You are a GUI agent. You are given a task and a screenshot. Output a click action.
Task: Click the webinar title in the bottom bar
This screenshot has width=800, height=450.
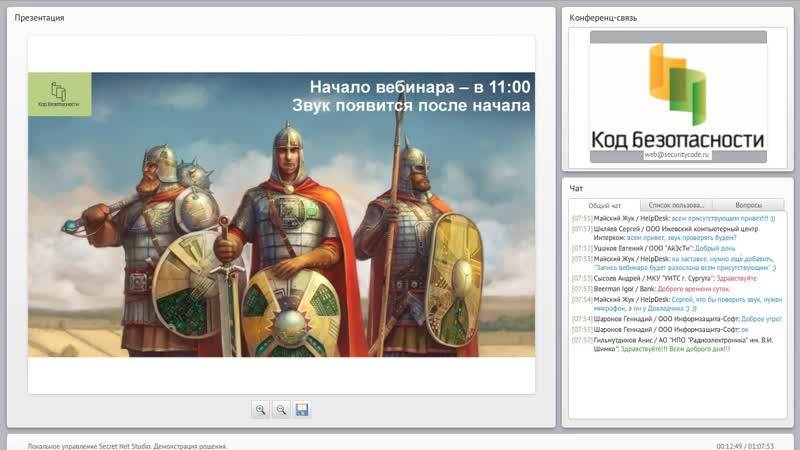(128, 446)
